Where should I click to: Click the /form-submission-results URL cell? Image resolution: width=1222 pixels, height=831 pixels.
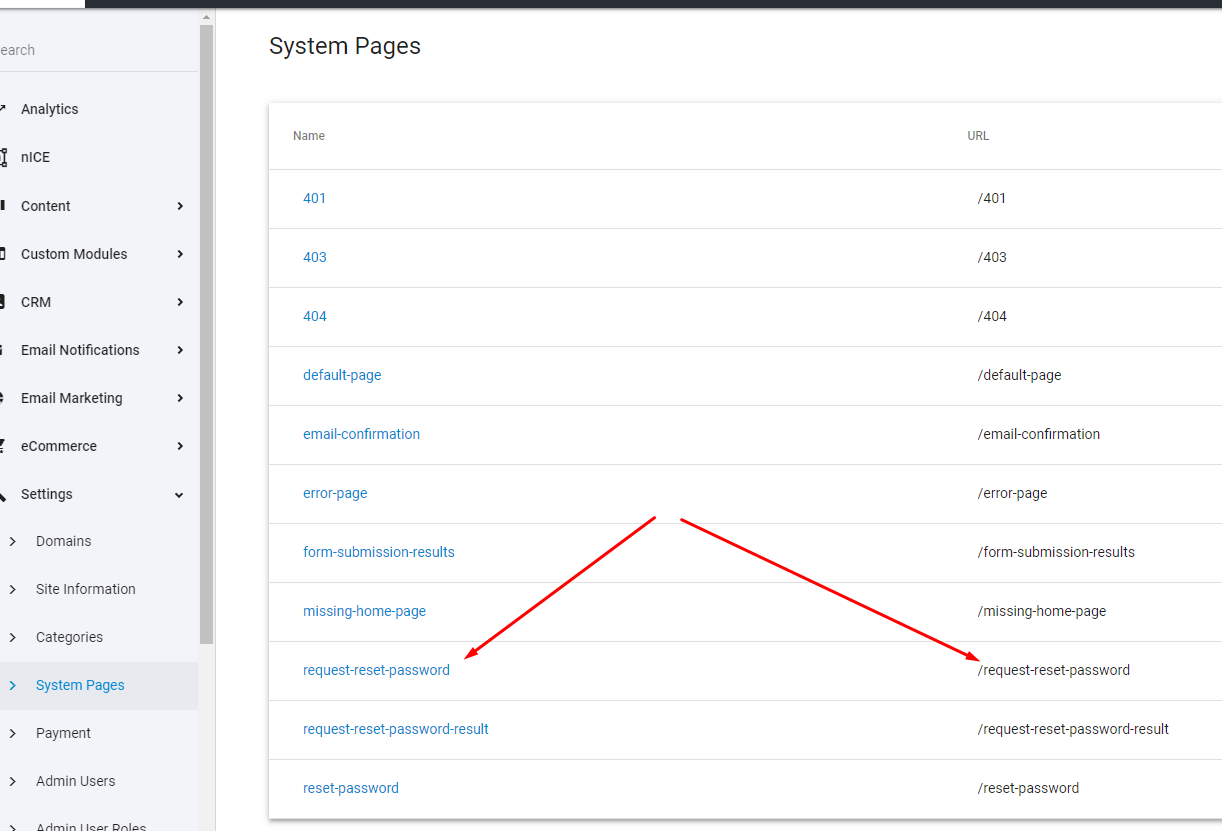(x=1056, y=552)
